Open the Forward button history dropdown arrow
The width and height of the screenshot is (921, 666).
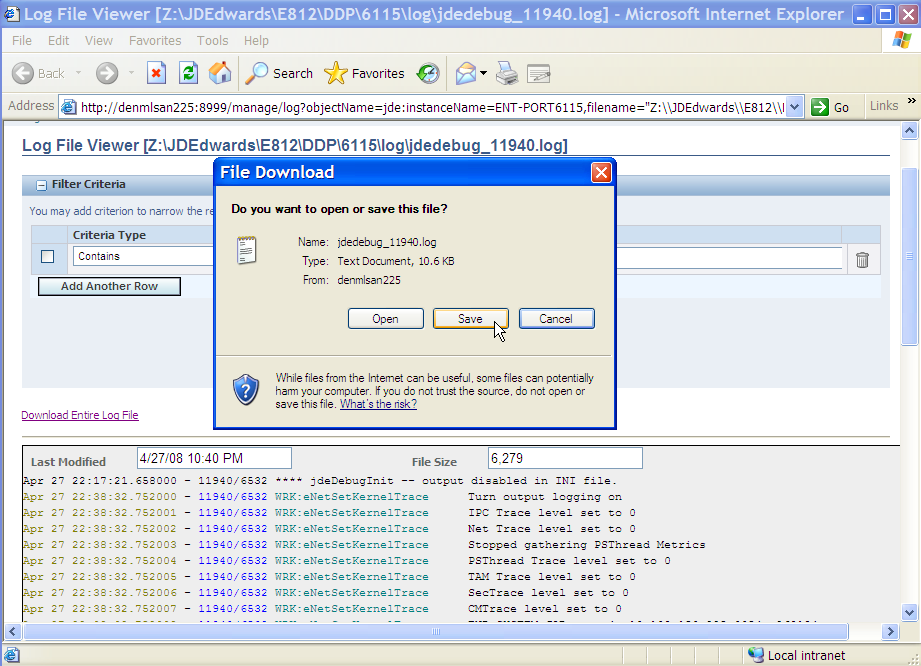(132, 73)
